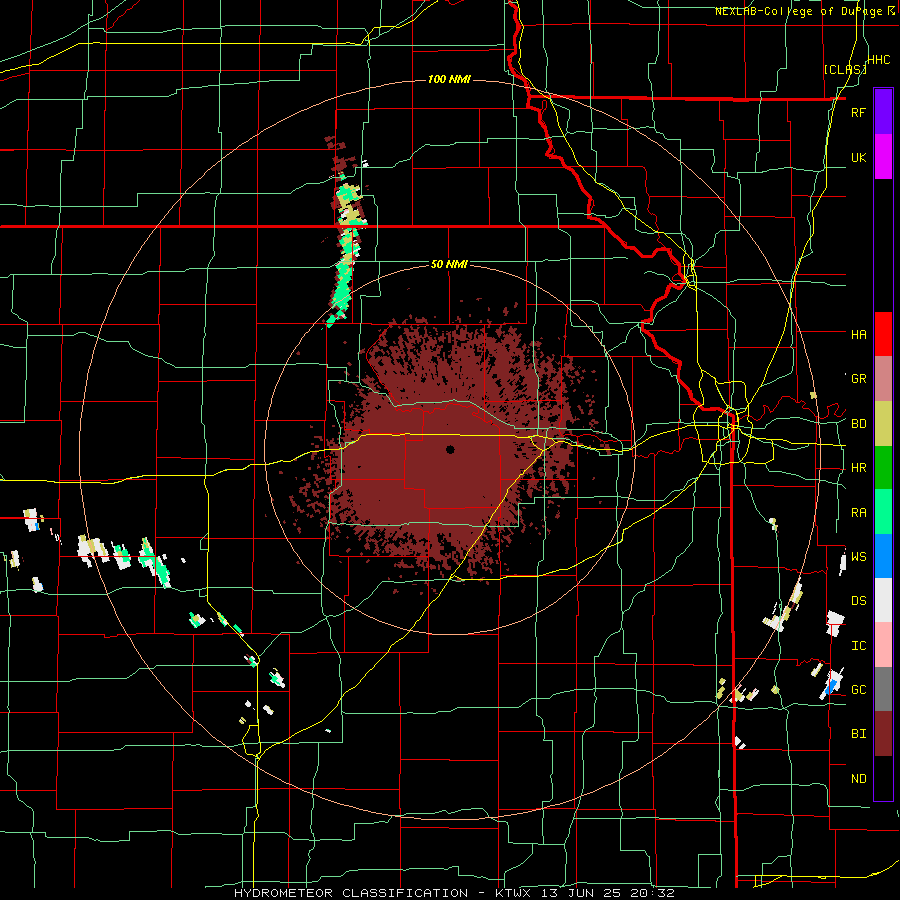Click the magenta UK color swatch

(883, 156)
